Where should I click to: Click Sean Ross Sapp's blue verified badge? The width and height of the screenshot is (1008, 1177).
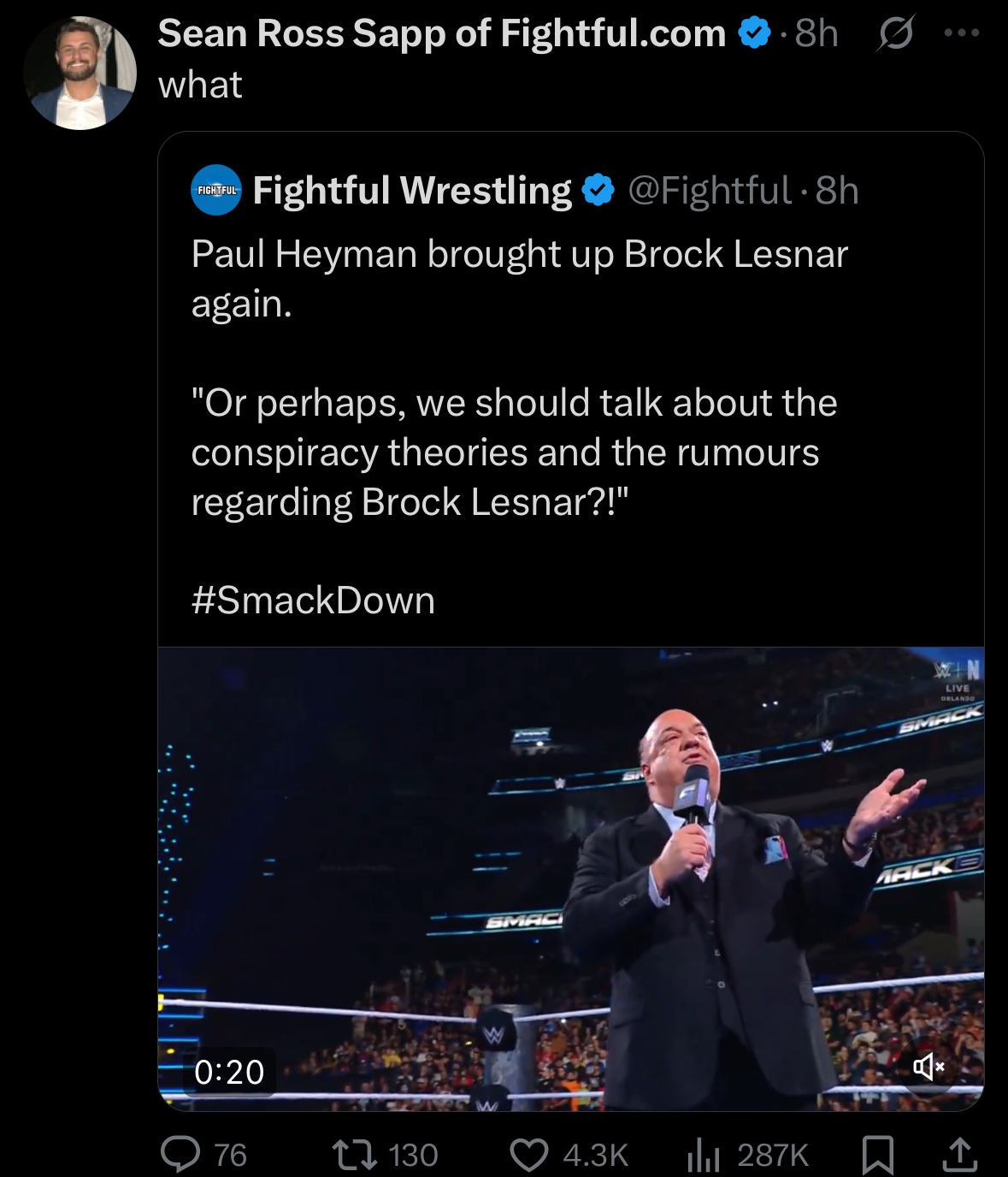tap(754, 34)
